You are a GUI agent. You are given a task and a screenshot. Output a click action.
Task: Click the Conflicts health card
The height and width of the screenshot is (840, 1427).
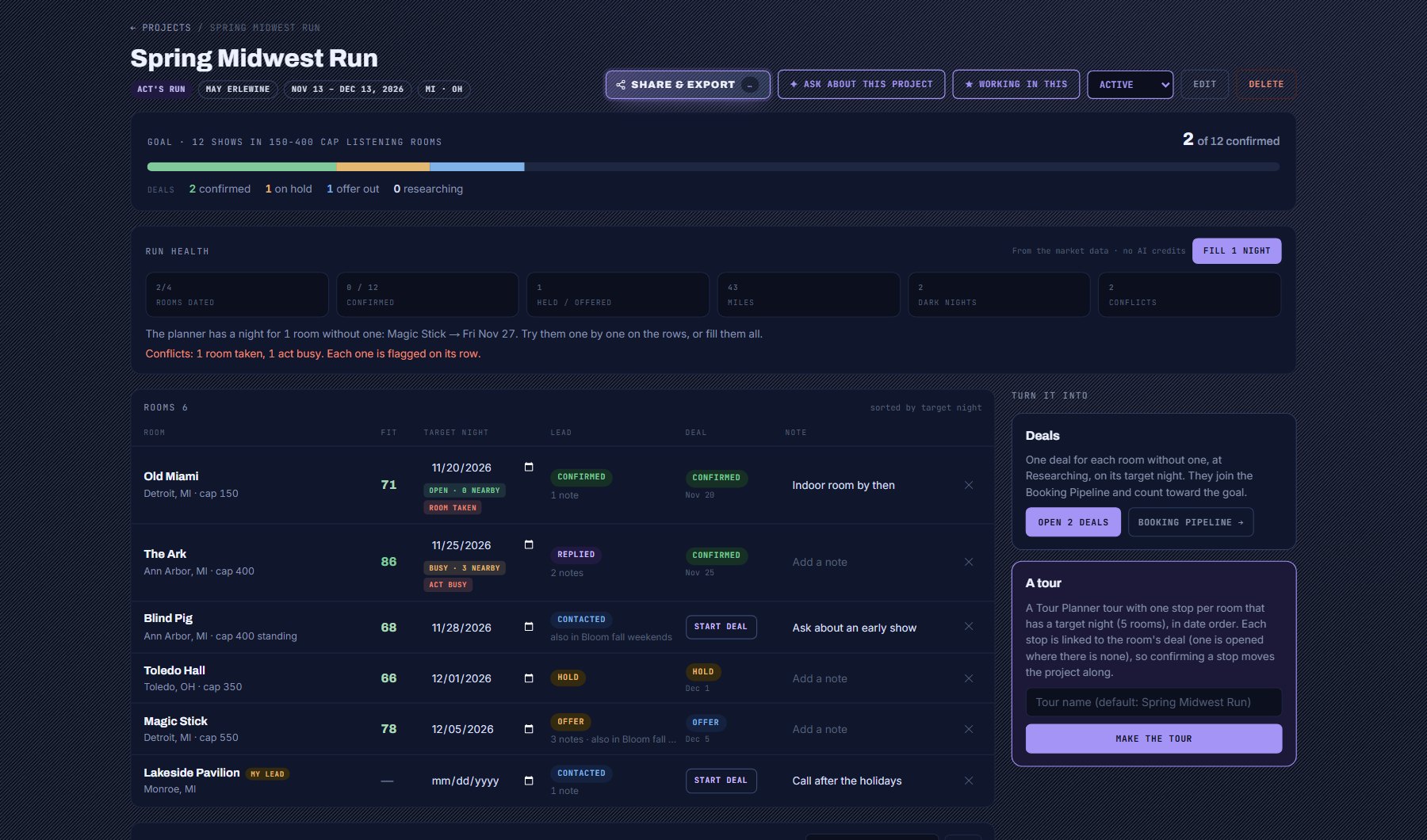(x=1189, y=295)
